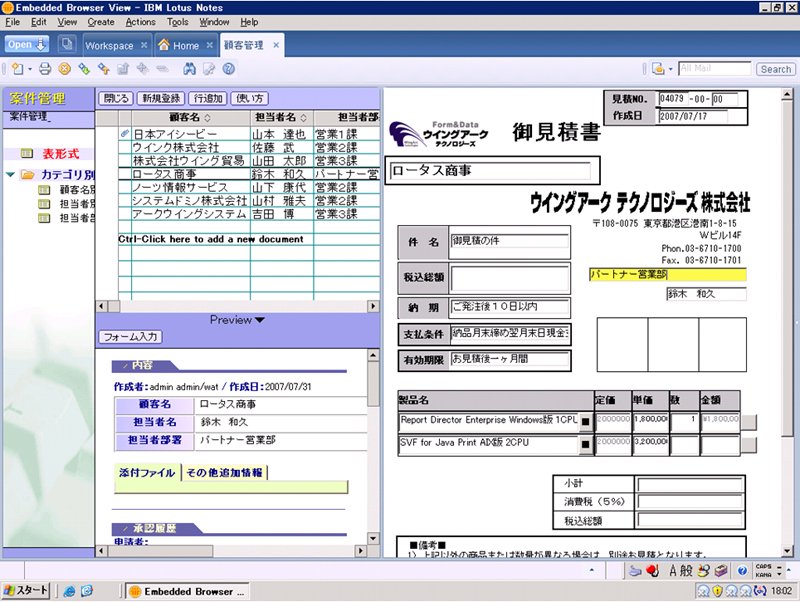Screen dimensions: 800x602
Task: Switch to その他追加情報 tab in preview
Action: tap(224, 472)
